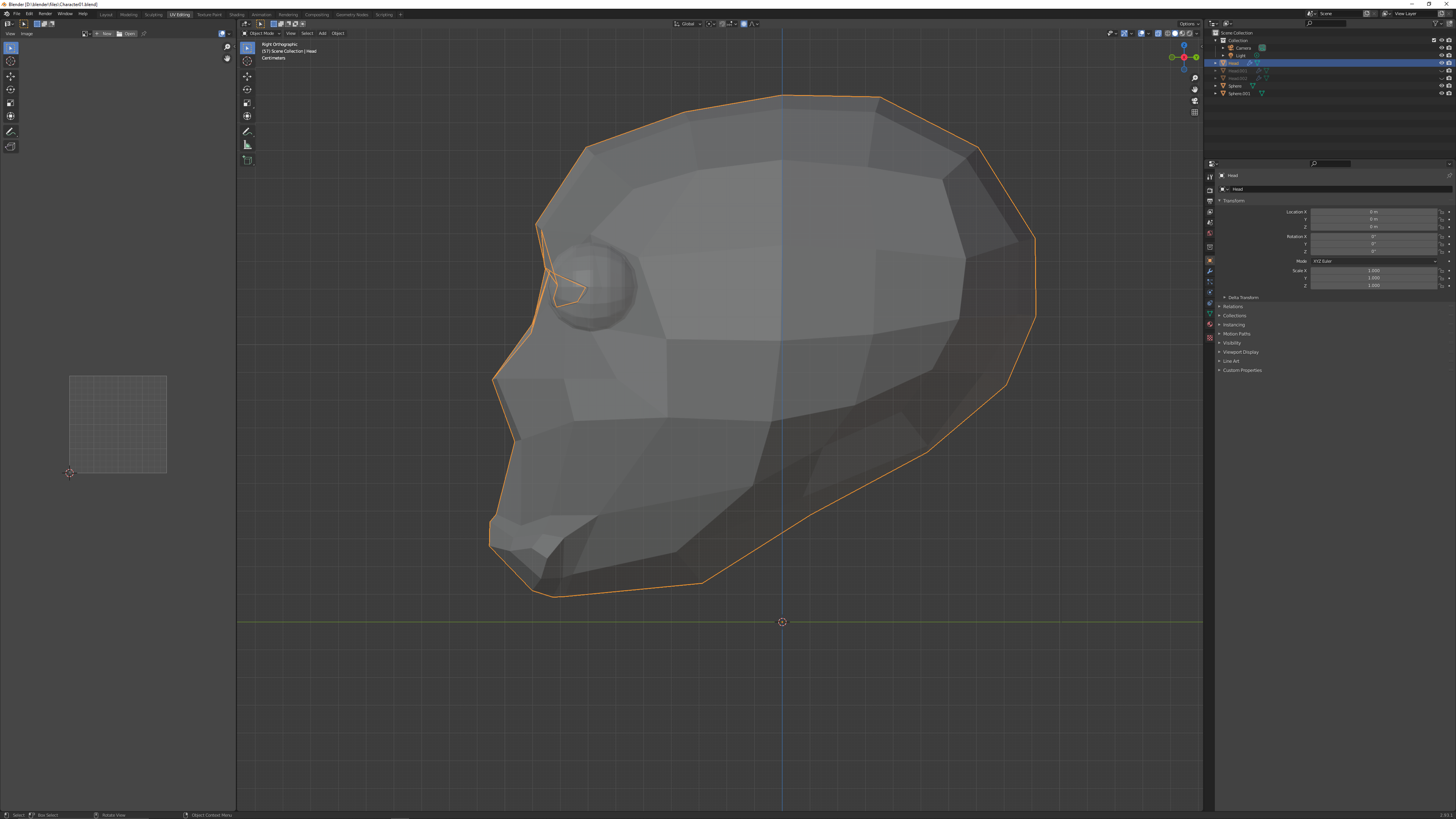Select the Cursor tool in the 3D viewport toolbar
Viewport: 1456px width, 819px height.
click(247, 61)
